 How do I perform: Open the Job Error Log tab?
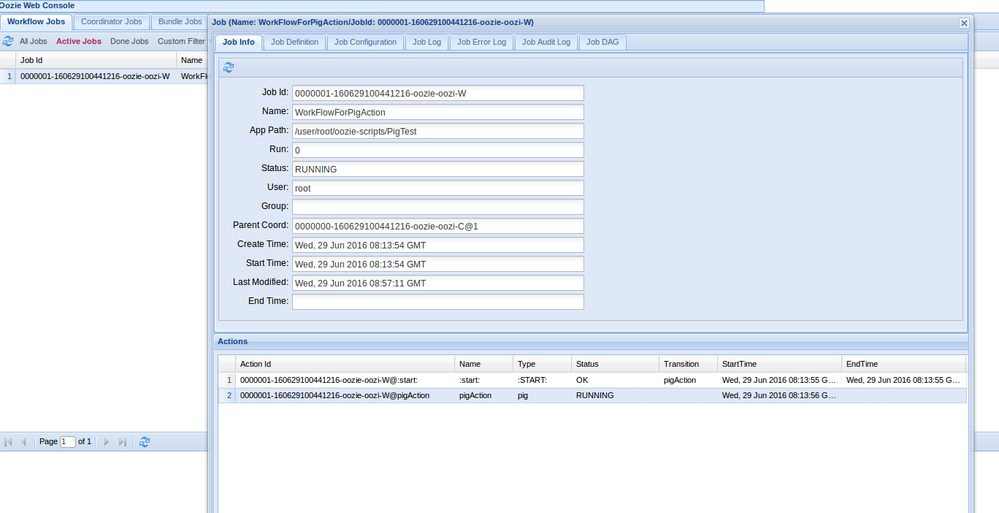pos(482,42)
